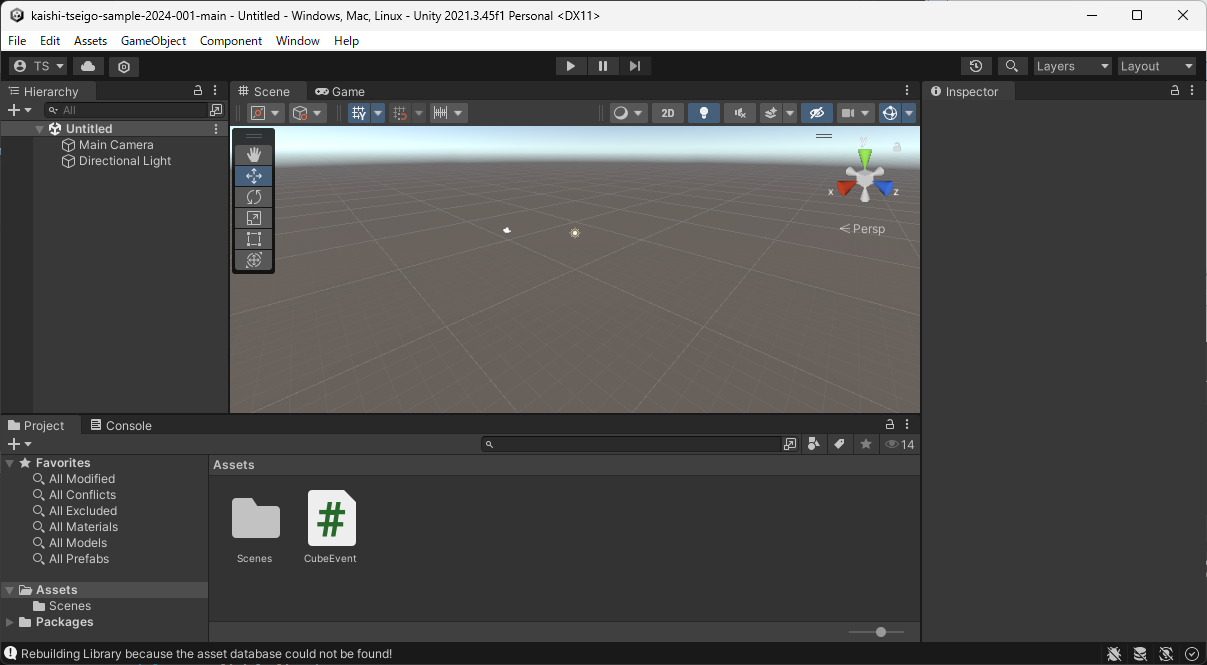Toggle scene visibility hidden objects eye
Image resolution: width=1207 pixels, height=665 pixels.
[x=816, y=113]
